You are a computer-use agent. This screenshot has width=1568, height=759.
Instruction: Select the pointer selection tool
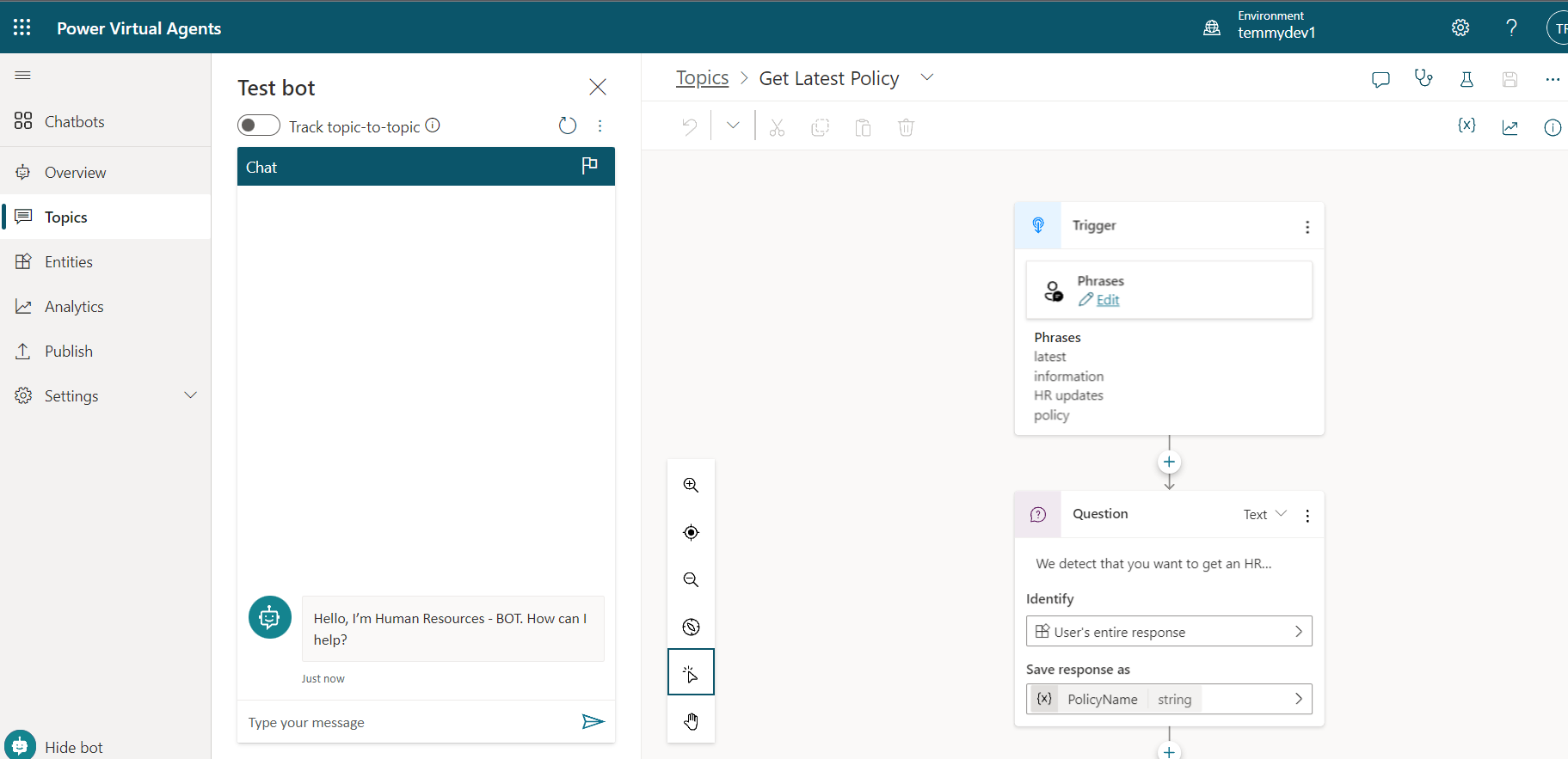pos(691,672)
